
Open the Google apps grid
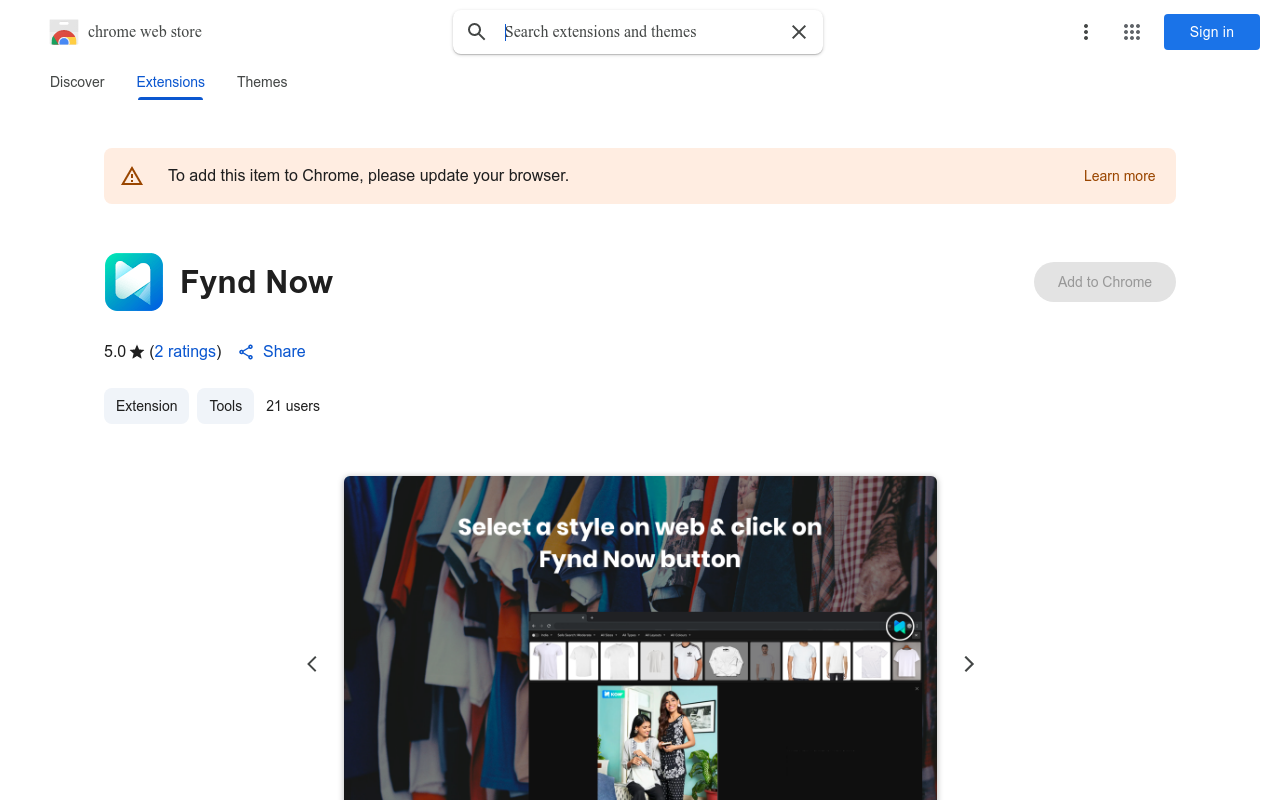pyautogui.click(x=1132, y=32)
